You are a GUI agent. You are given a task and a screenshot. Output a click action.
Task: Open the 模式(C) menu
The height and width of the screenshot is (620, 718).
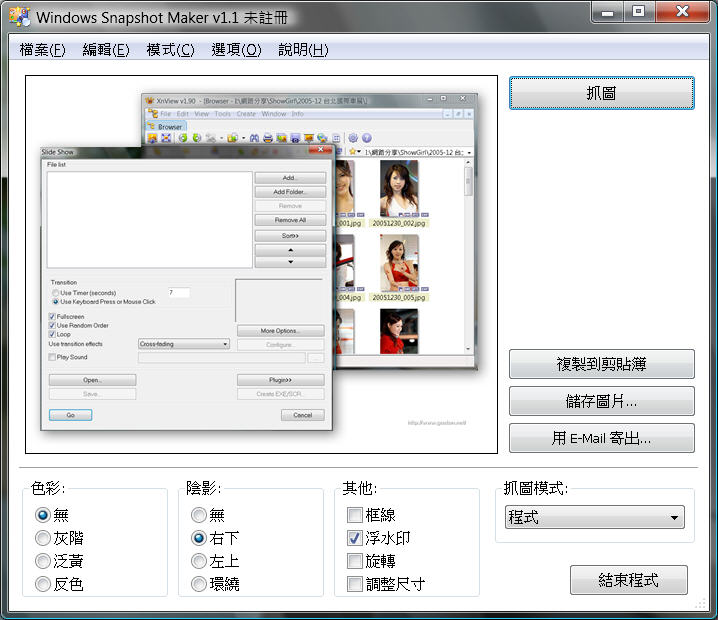(x=170, y=49)
